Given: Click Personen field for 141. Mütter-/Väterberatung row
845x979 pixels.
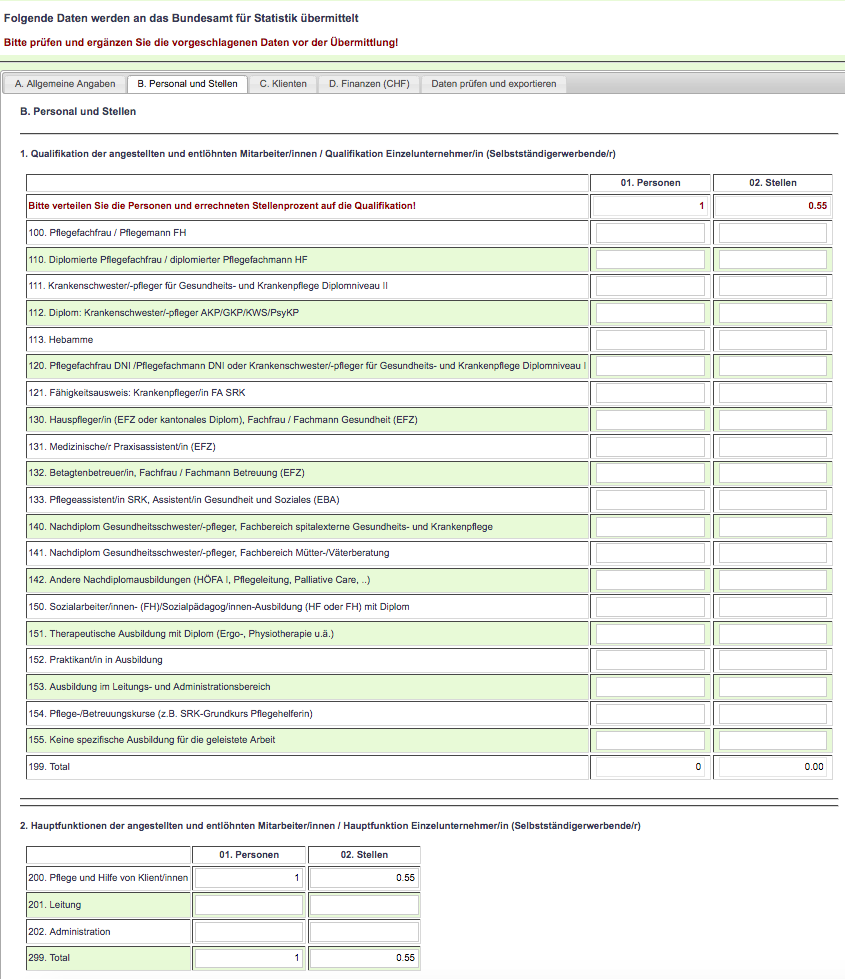Looking at the screenshot, I should pyautogui.click(x=650, y=553).
